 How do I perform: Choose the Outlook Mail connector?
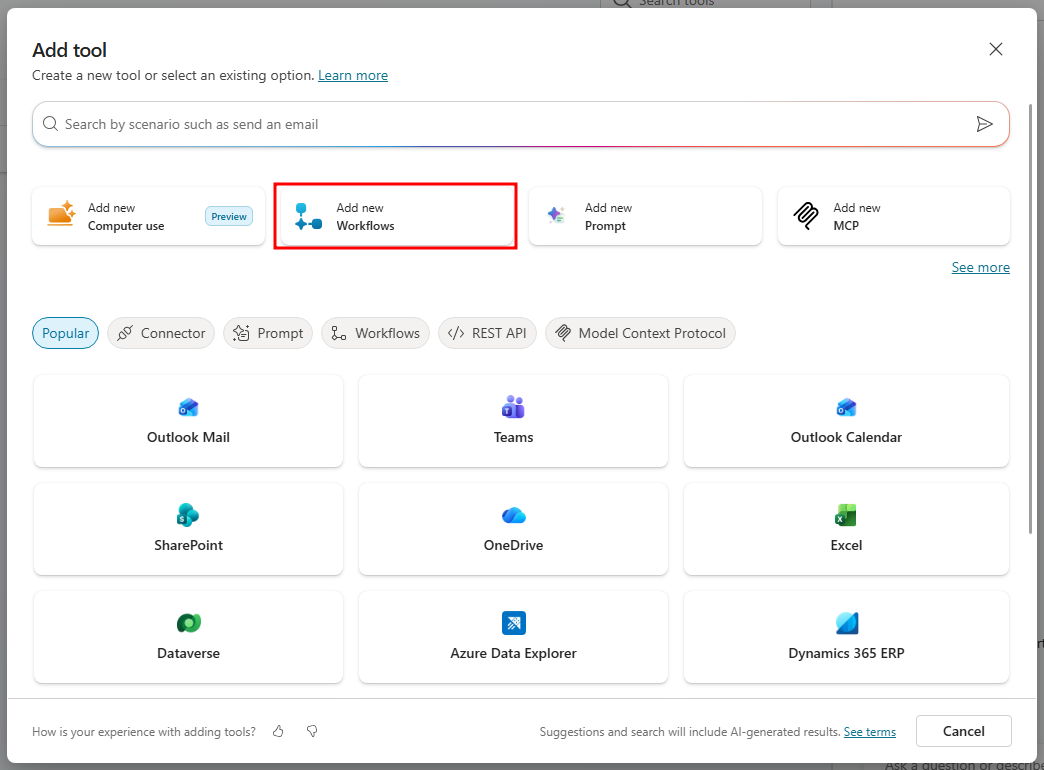pyautogui.click(x=188, y=421)
